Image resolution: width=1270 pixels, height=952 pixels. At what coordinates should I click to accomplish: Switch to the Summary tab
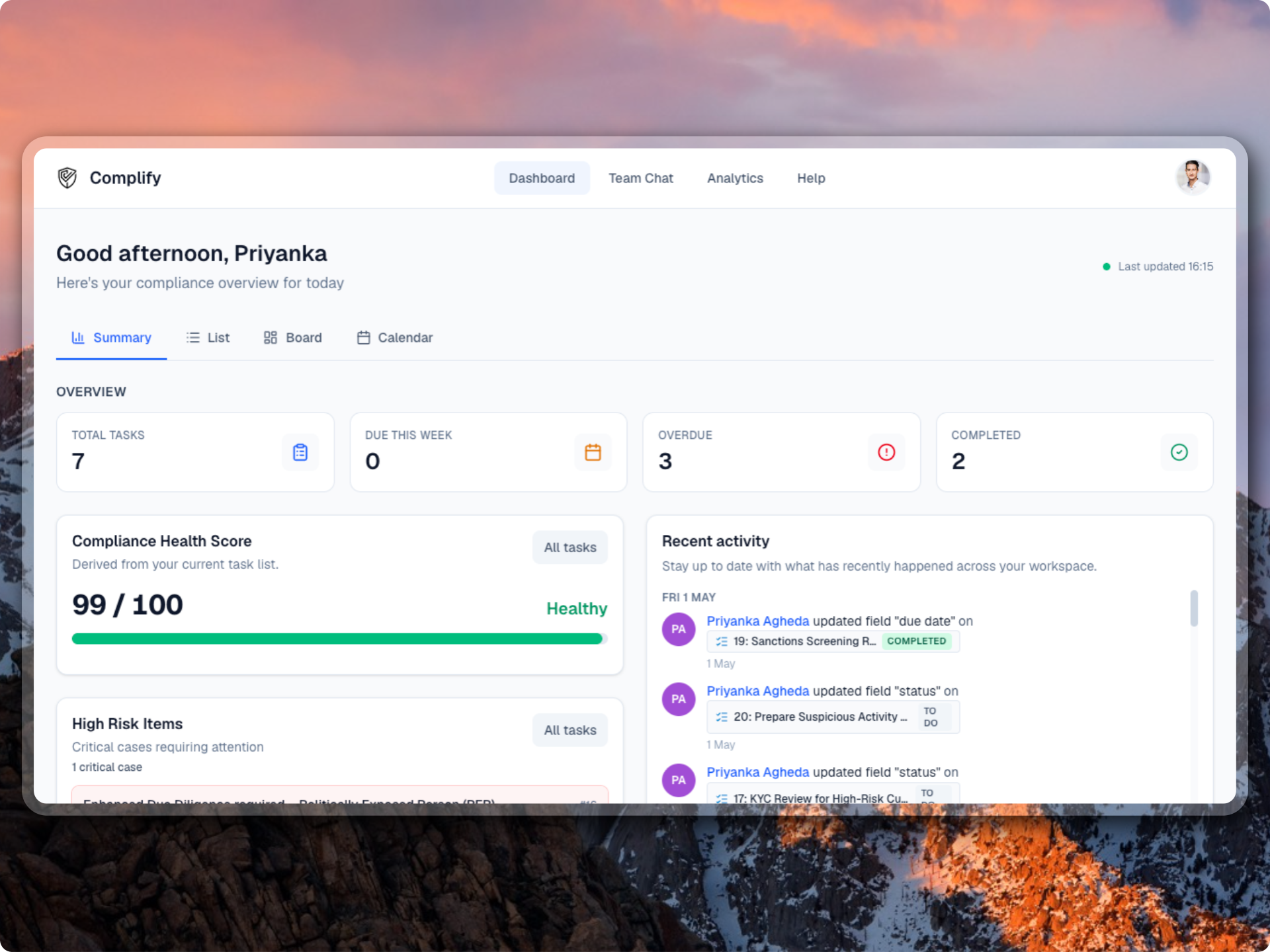(111, 338)
